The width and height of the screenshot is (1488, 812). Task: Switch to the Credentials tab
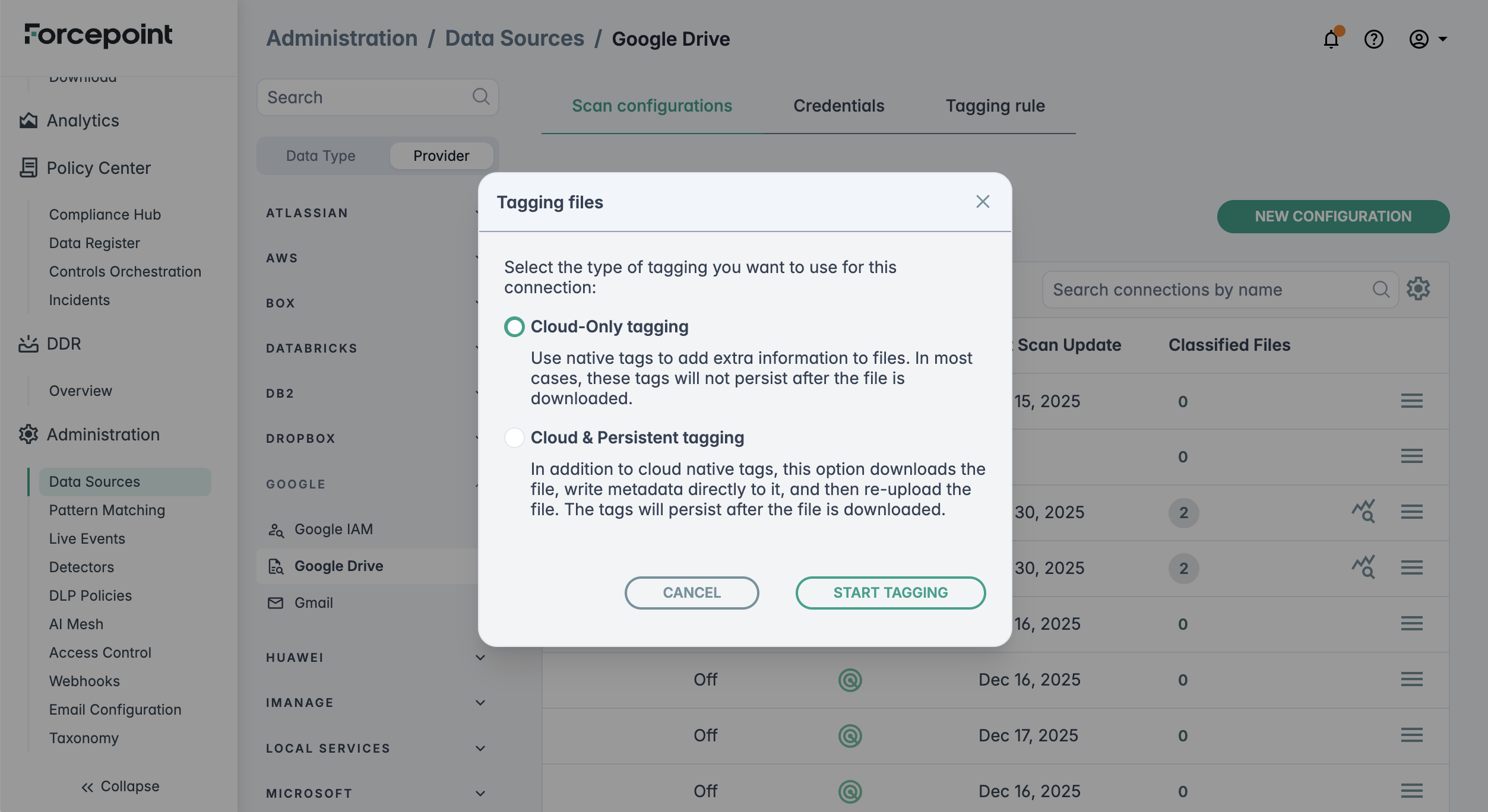pos(838,106)
